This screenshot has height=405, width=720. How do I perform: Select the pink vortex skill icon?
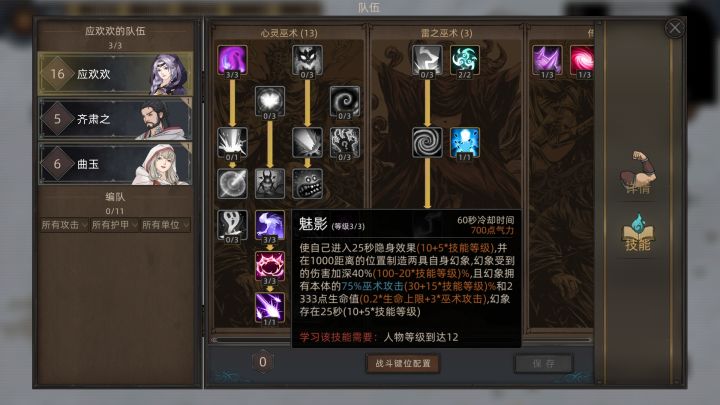pyautogui.click(x=582, y=60)
